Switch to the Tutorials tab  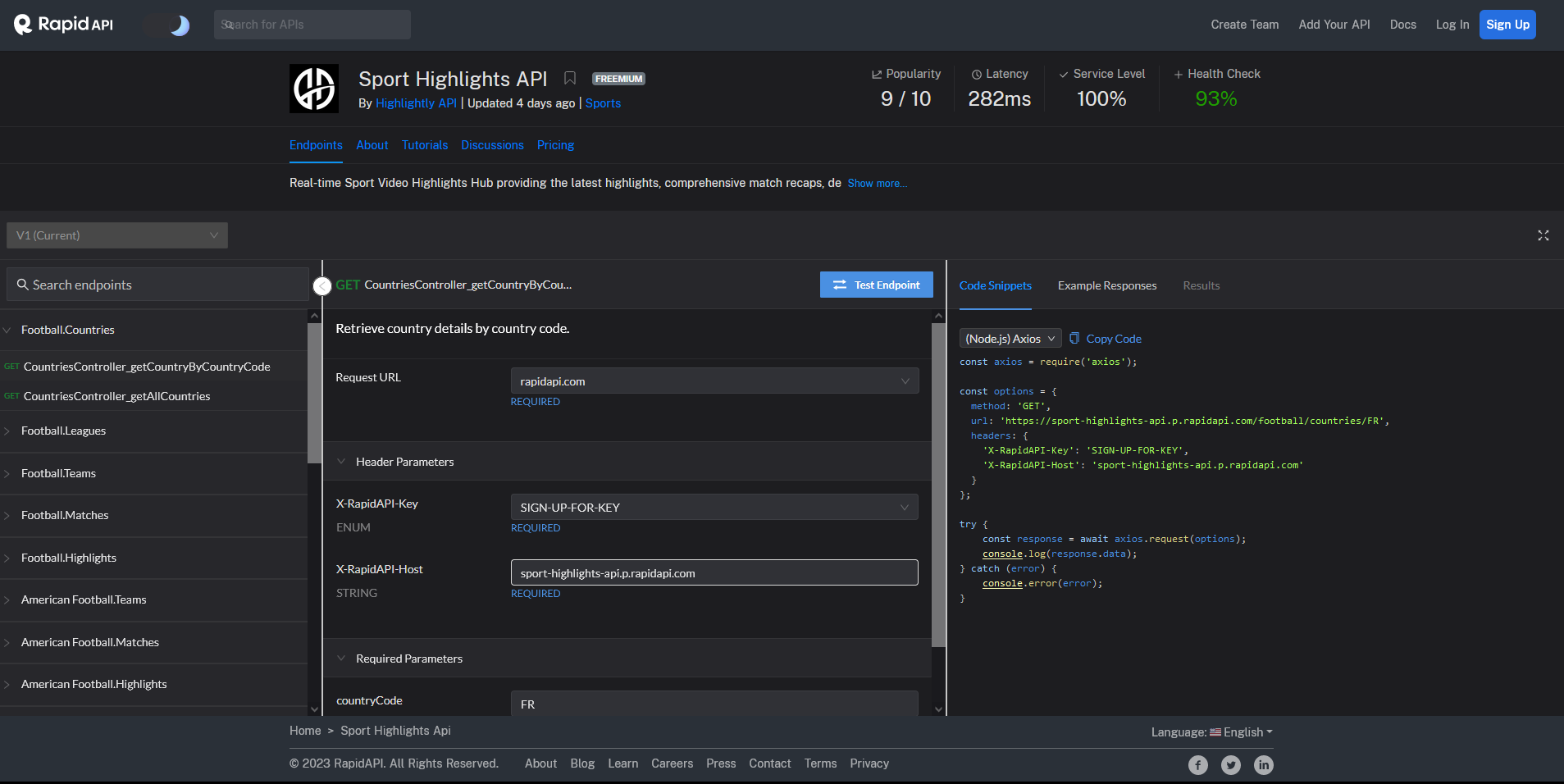point(425,145)
